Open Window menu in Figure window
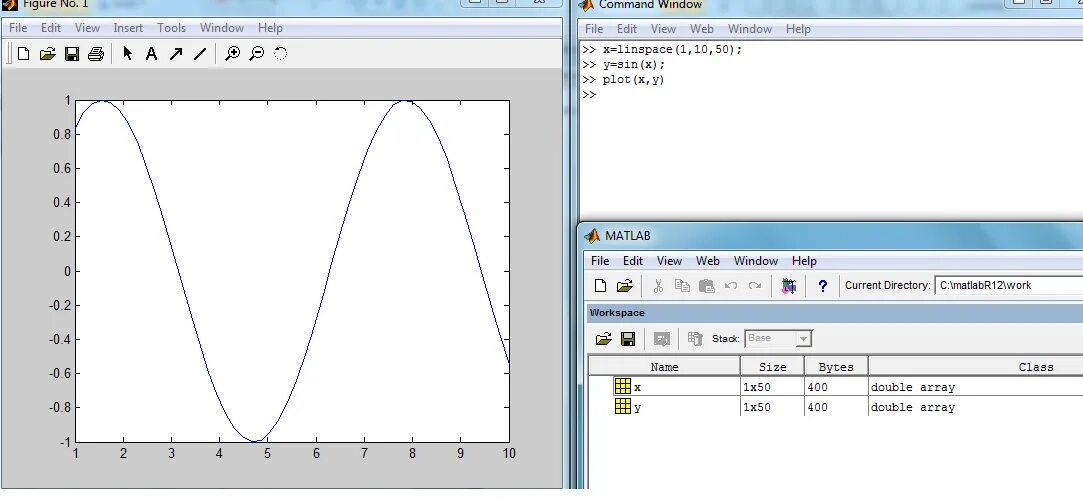 point(222,28)
